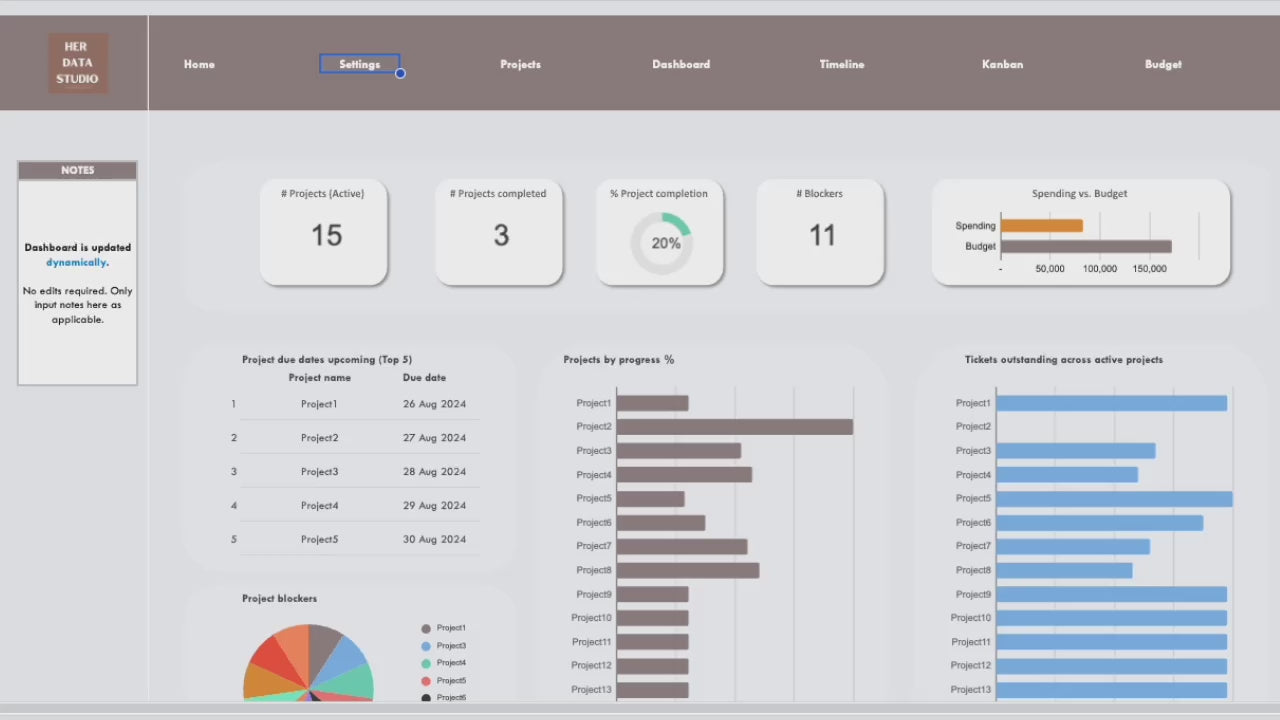Click the Project4 legend color dot
Screen dimensions: 1280x720
point(426,664)
